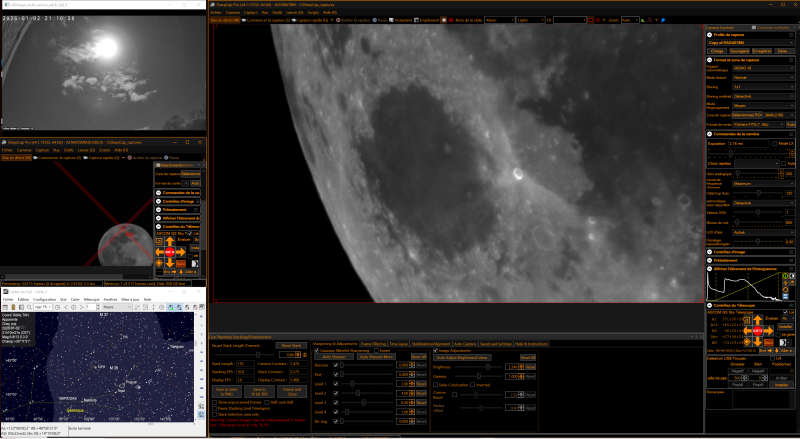Open the Scripts menu in main SharpCap window
800x439 pixels.
[313, 12]
